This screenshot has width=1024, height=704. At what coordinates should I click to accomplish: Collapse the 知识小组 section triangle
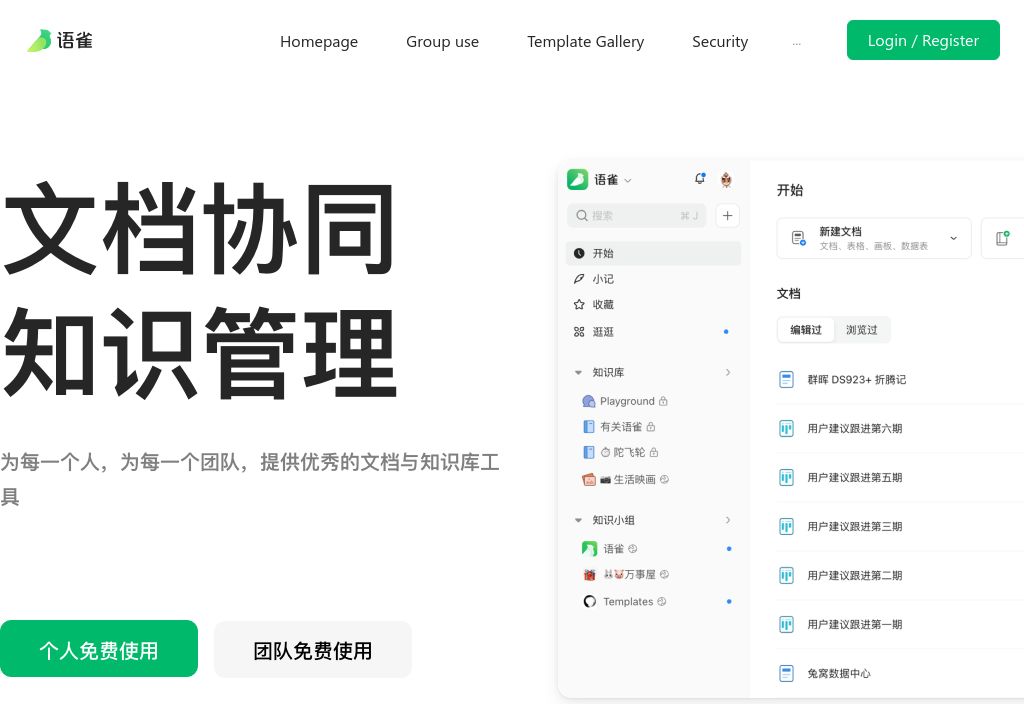[x=578, y=520]
